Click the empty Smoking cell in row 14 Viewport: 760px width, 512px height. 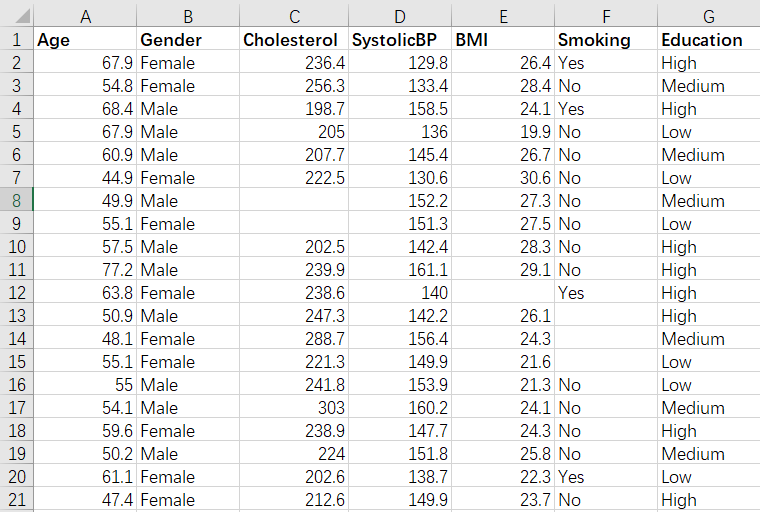coord(604,339)
